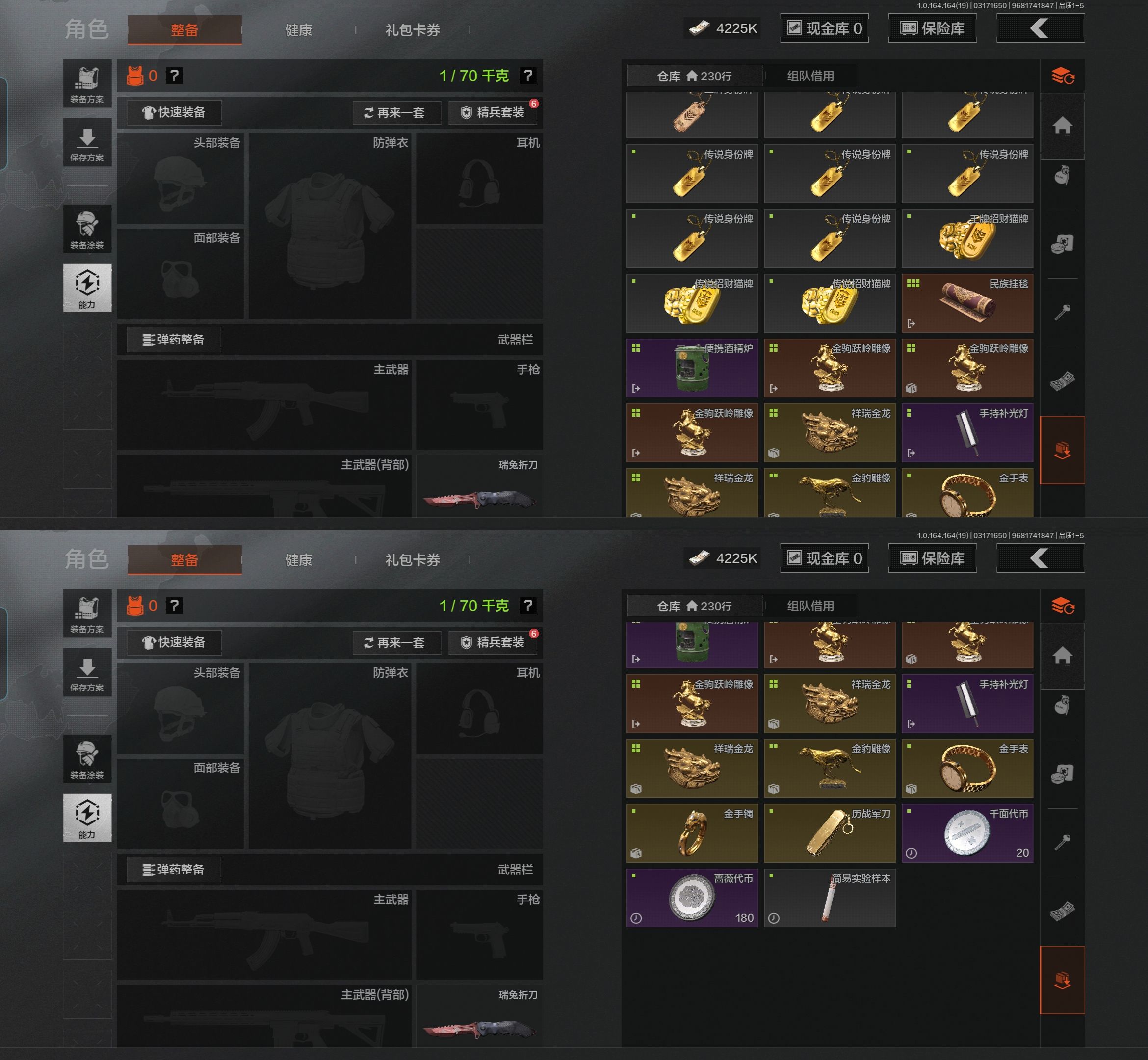
Task: Open 装备涂装 helmet skin icon in upper screen
Action: 87,229
